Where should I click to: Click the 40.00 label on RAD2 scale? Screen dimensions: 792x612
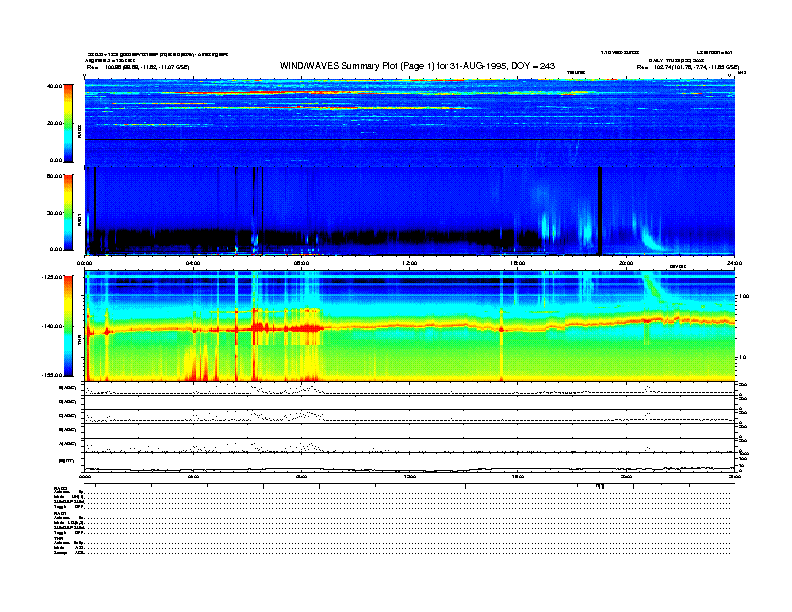pos(54,86)
